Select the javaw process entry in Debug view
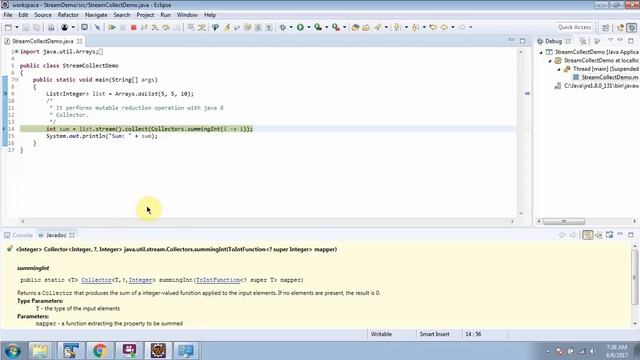This screenshot has height=360, width=640. 597,86
